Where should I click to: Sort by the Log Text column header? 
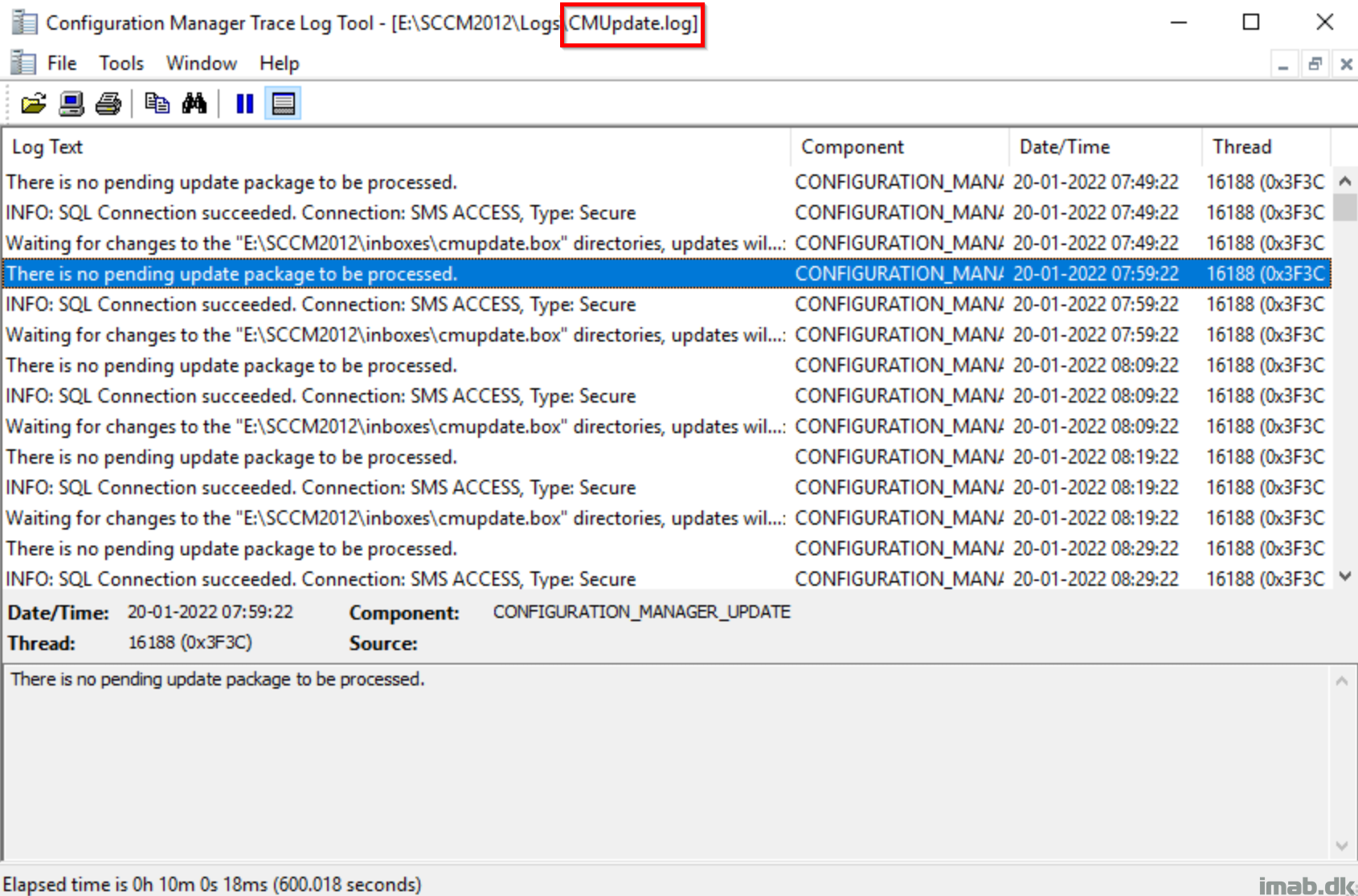[397, 147]
